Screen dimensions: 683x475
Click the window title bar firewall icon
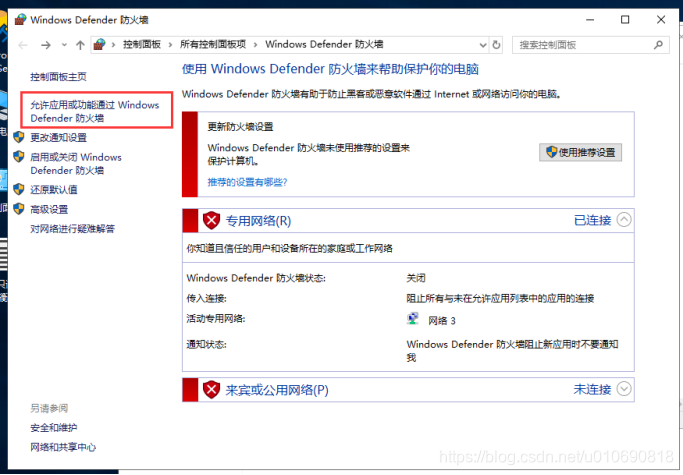pyautogui.click(x=20, y=20)
